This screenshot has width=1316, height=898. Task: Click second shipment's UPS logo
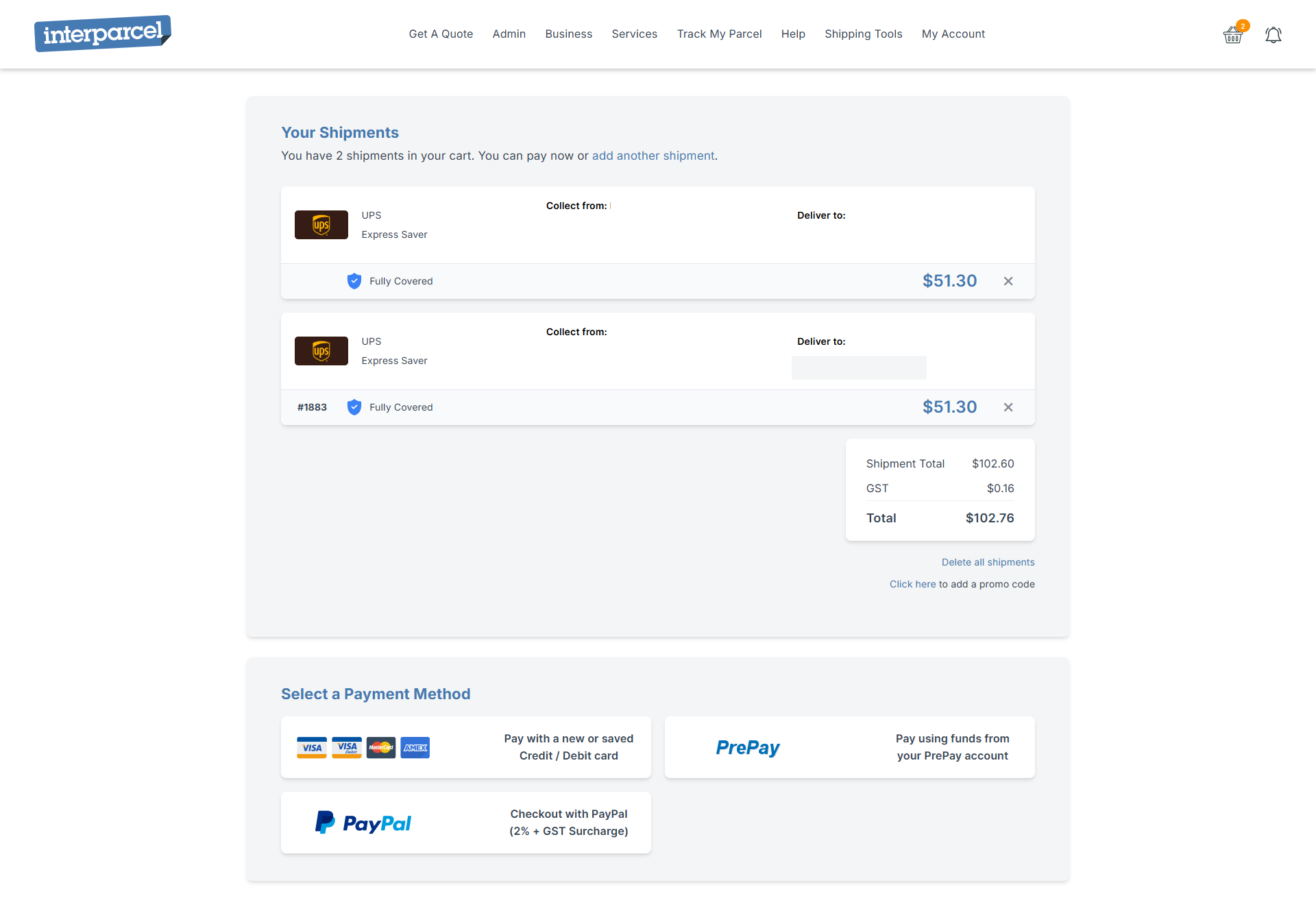321,351
